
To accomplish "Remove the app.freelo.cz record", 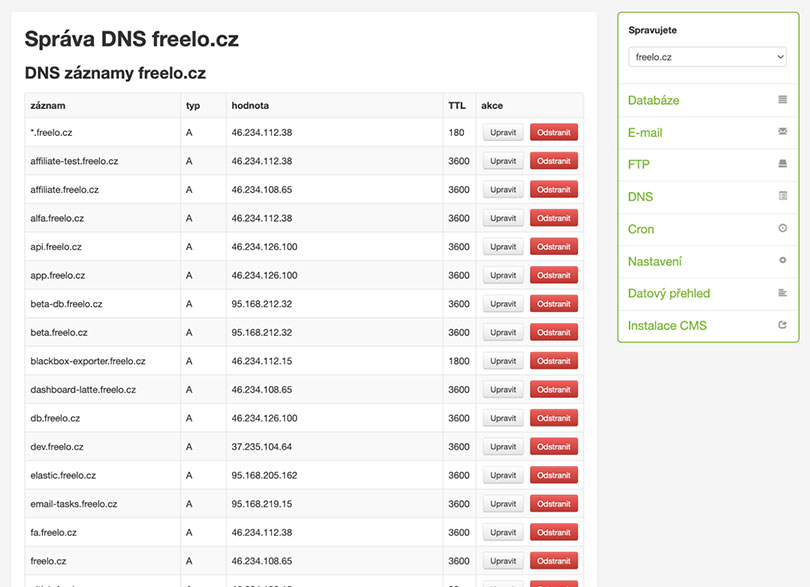I will pyautogui.click(x=554, y=275).
